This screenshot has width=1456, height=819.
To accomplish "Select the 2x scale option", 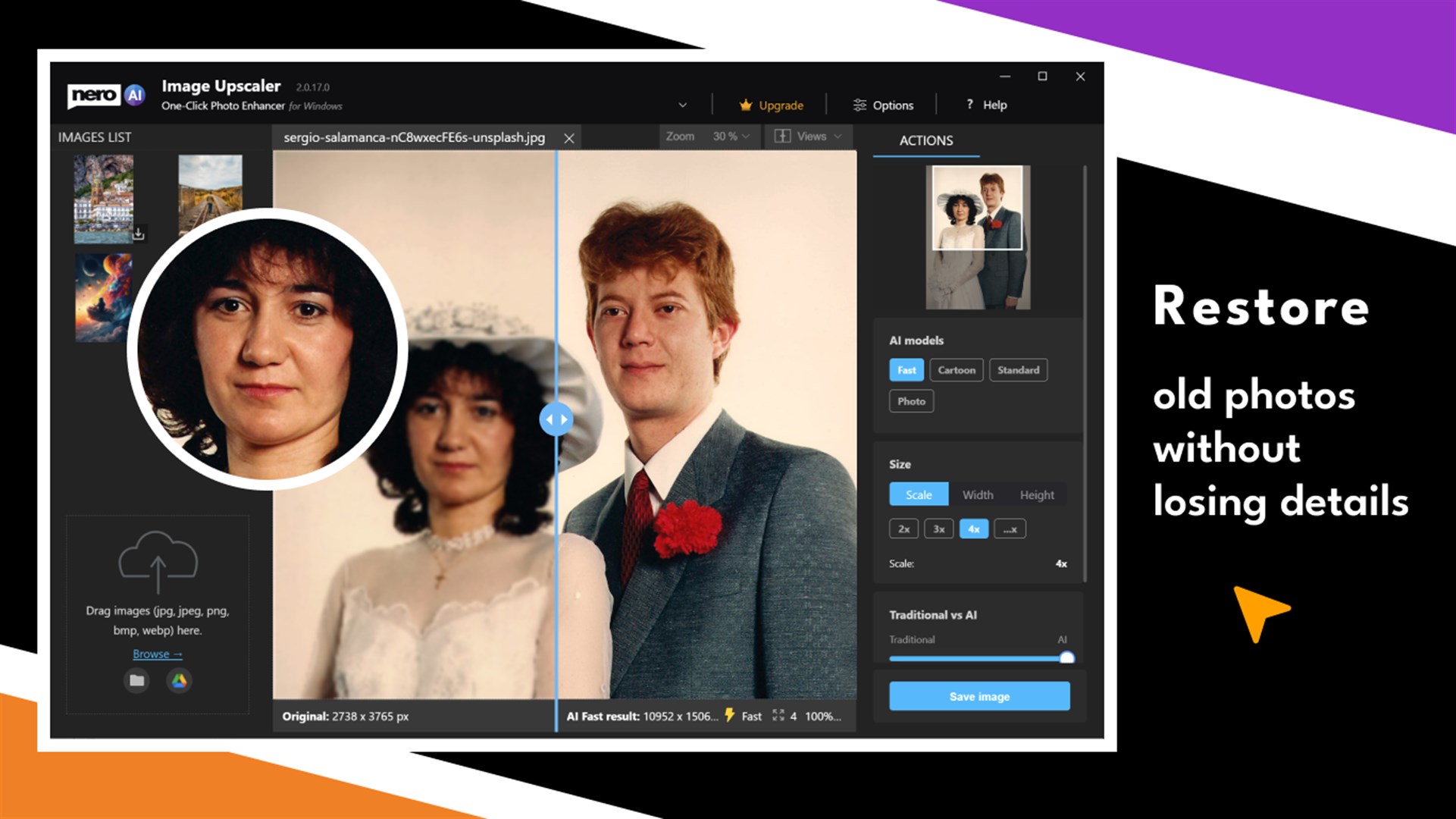I will click(x=903, y=529).
